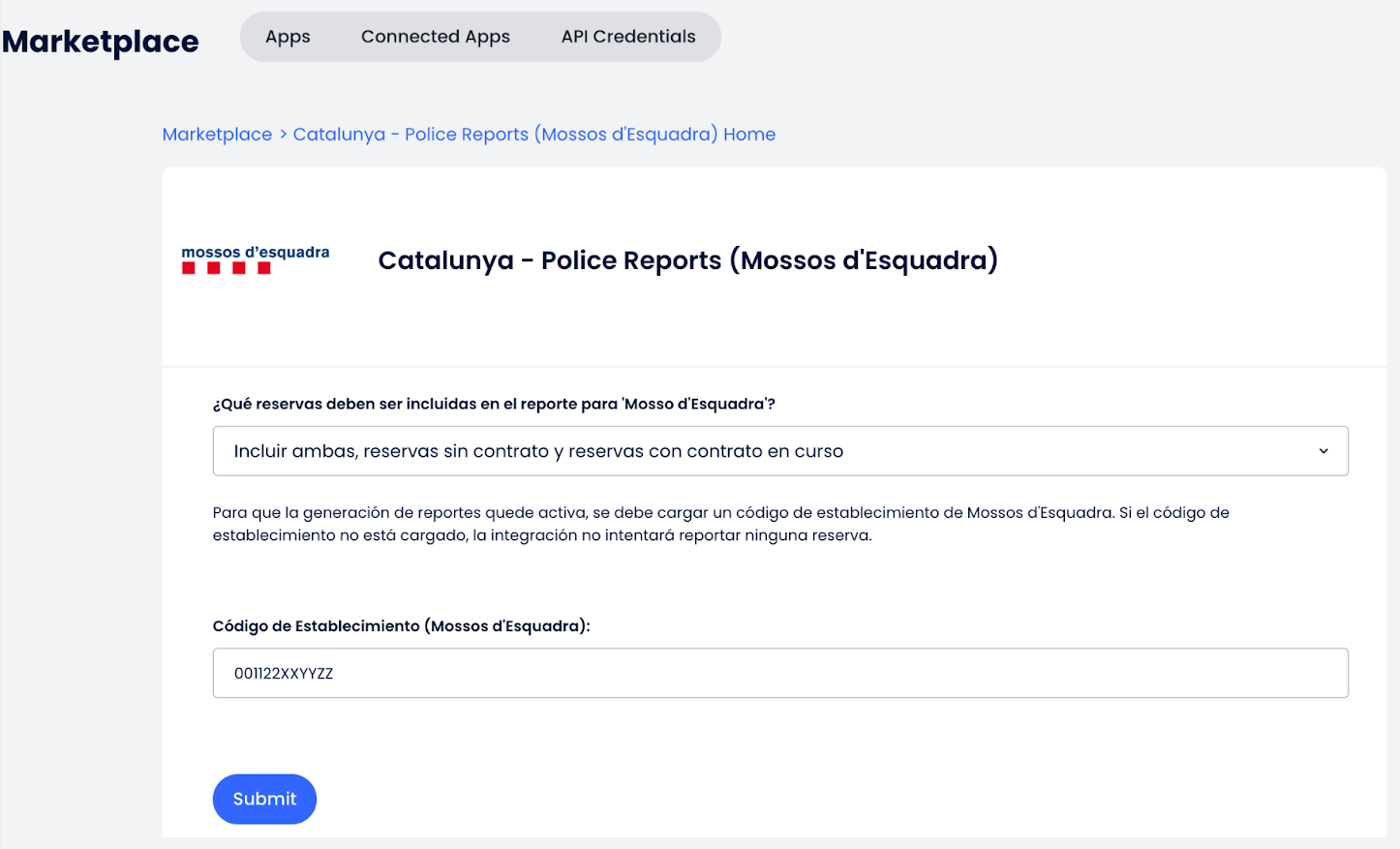Go to the API Credentials tab
Image resolution: width=1400 pixels, height=849 pixels.
click(x=627, y=37)
